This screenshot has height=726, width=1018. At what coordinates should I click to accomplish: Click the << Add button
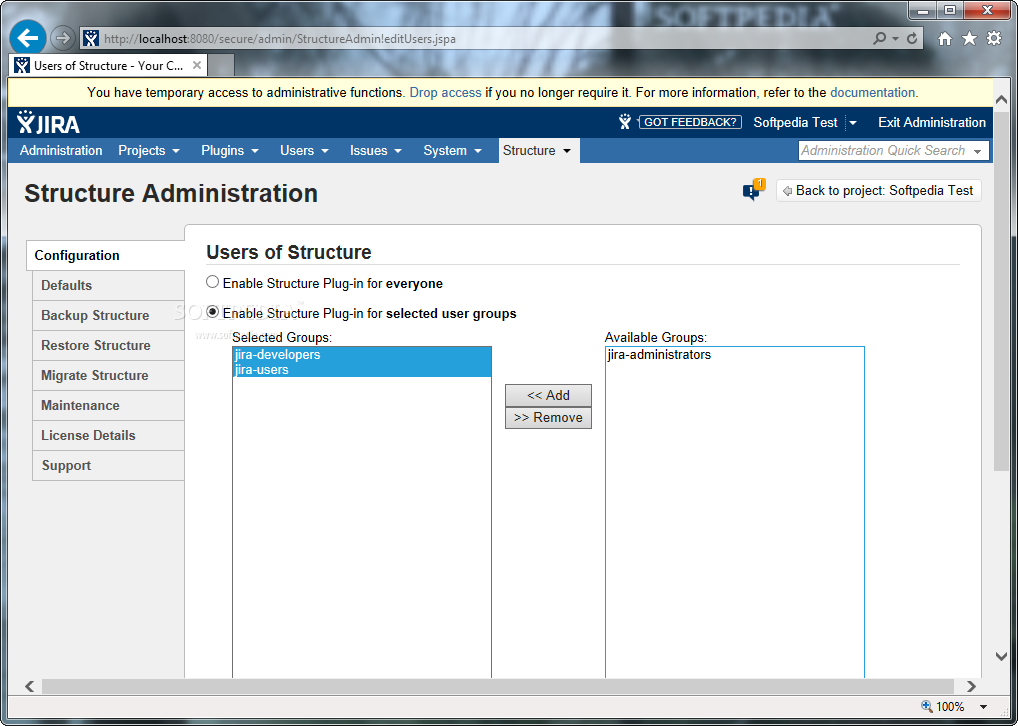click(548, 395)
